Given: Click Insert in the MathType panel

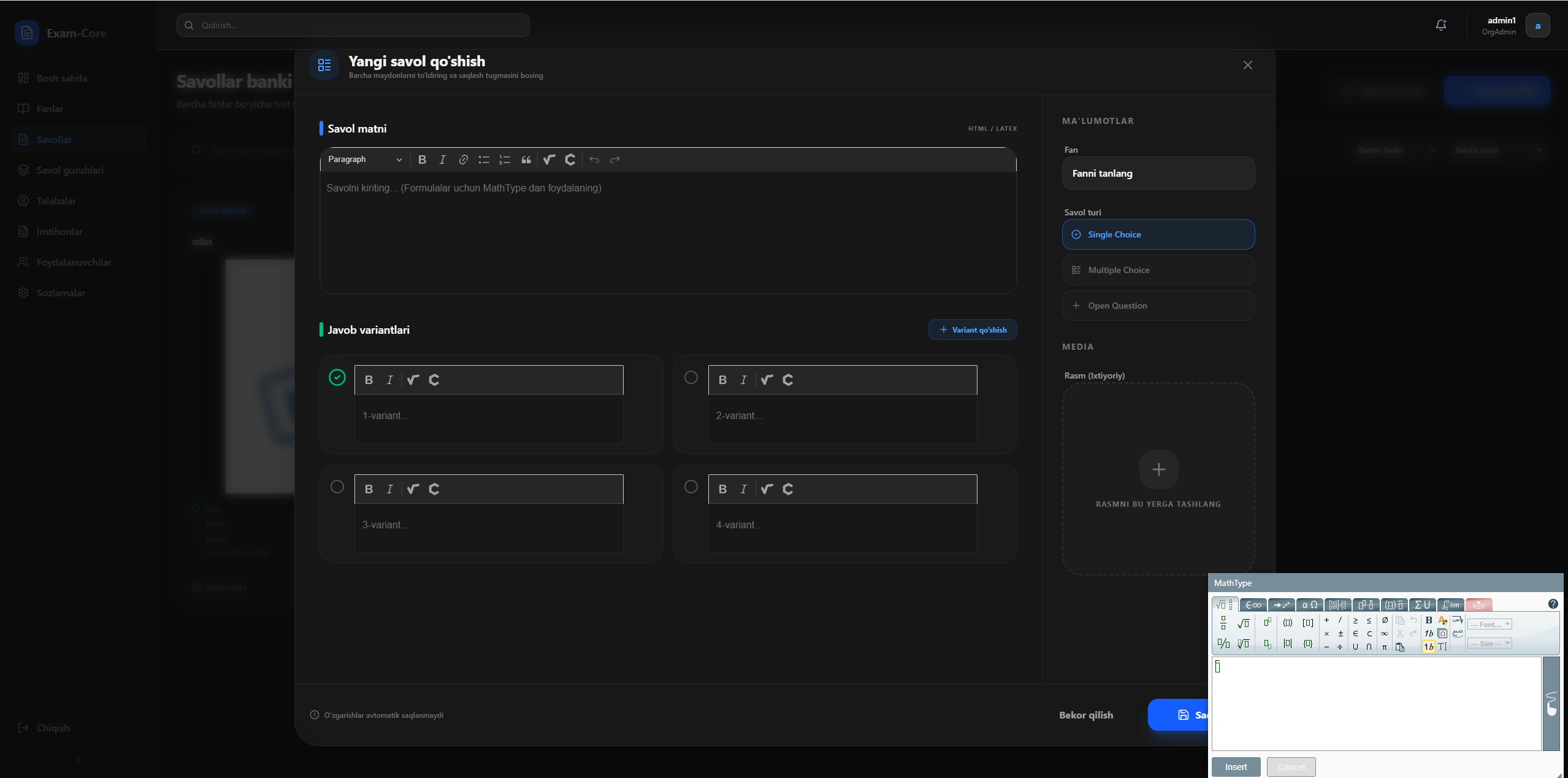Looking at the screenshot, I should click(1236, 766).
